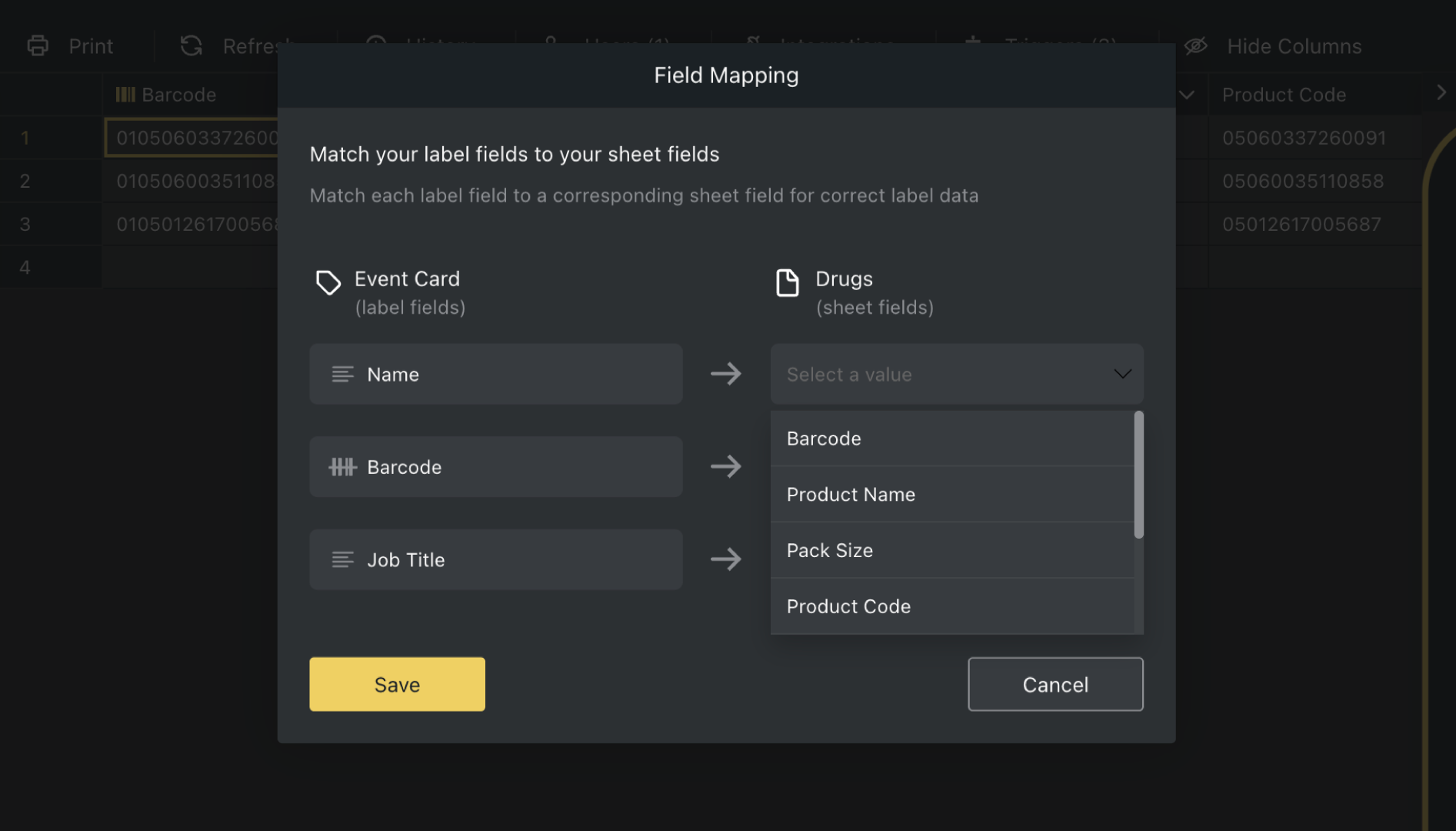
Task: Select the barcode cell in row 2
Action: (x=190, y=181)
